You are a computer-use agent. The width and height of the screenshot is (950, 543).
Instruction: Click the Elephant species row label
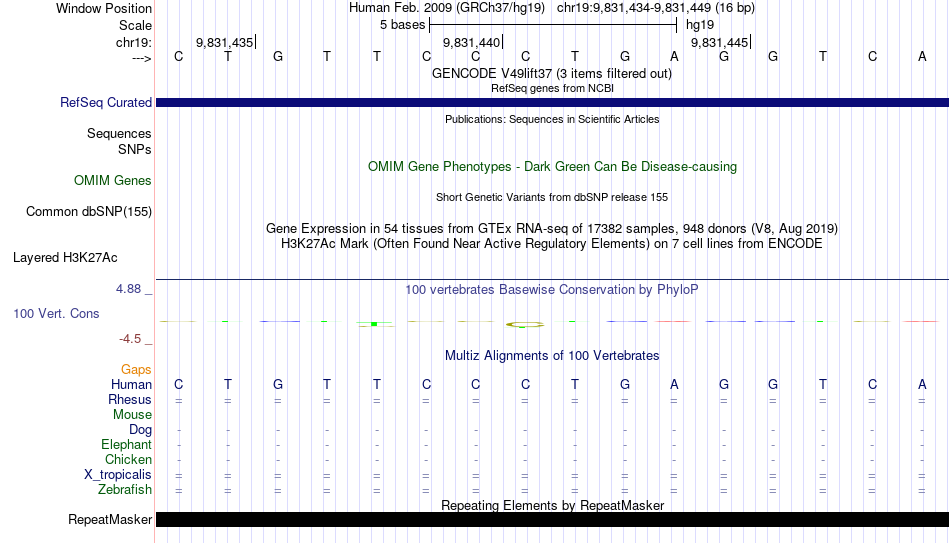pyautogui.click(x=126, y=444)
